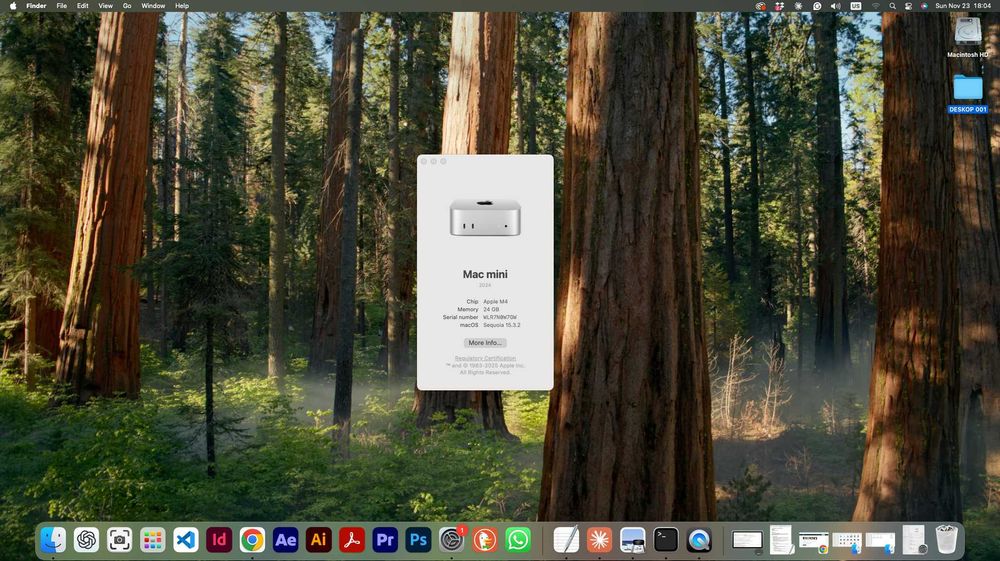Click the More Info... button

point(485,343)
